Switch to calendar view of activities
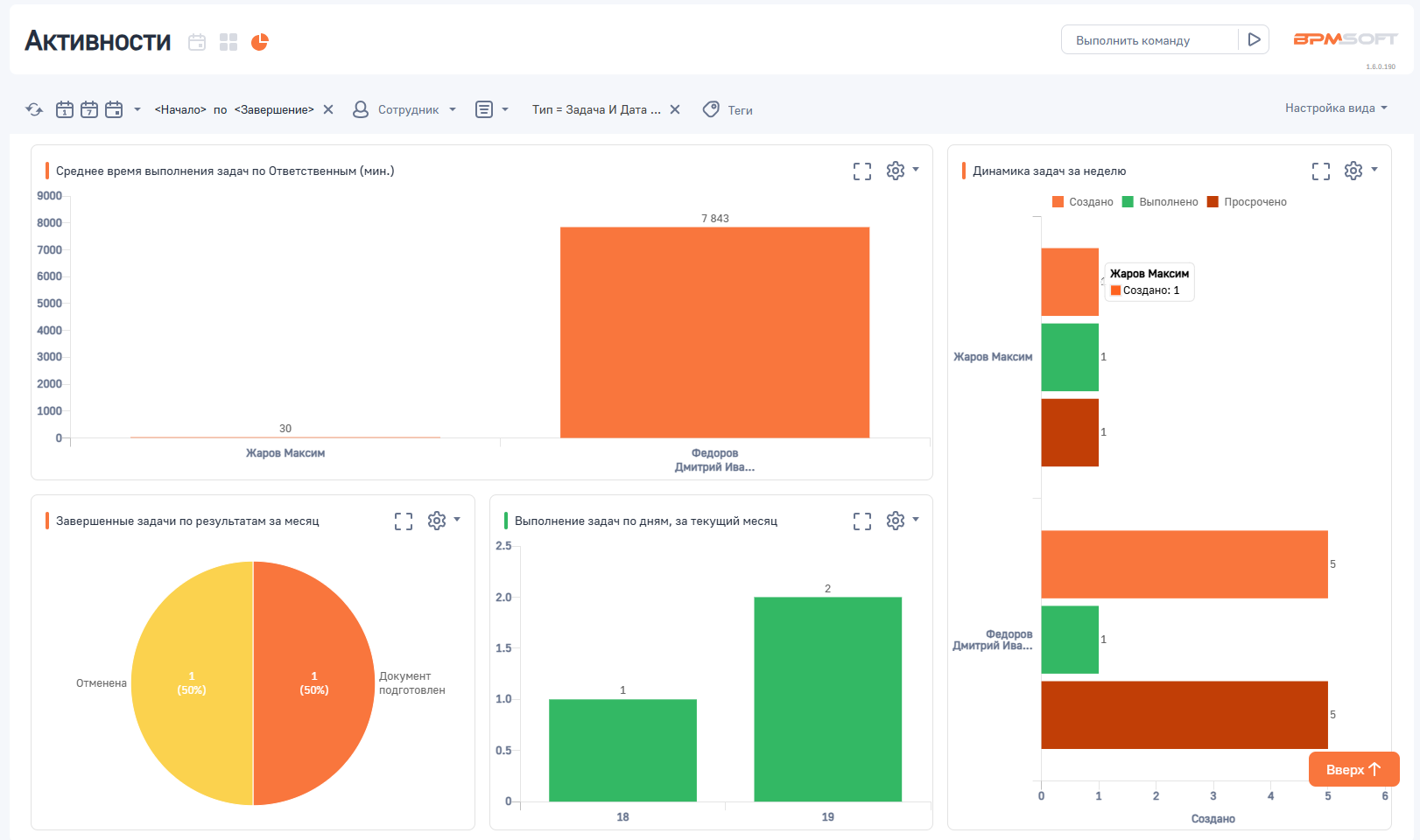Image resolution: width=1420 pixels, height=840 pixels. 197,42
